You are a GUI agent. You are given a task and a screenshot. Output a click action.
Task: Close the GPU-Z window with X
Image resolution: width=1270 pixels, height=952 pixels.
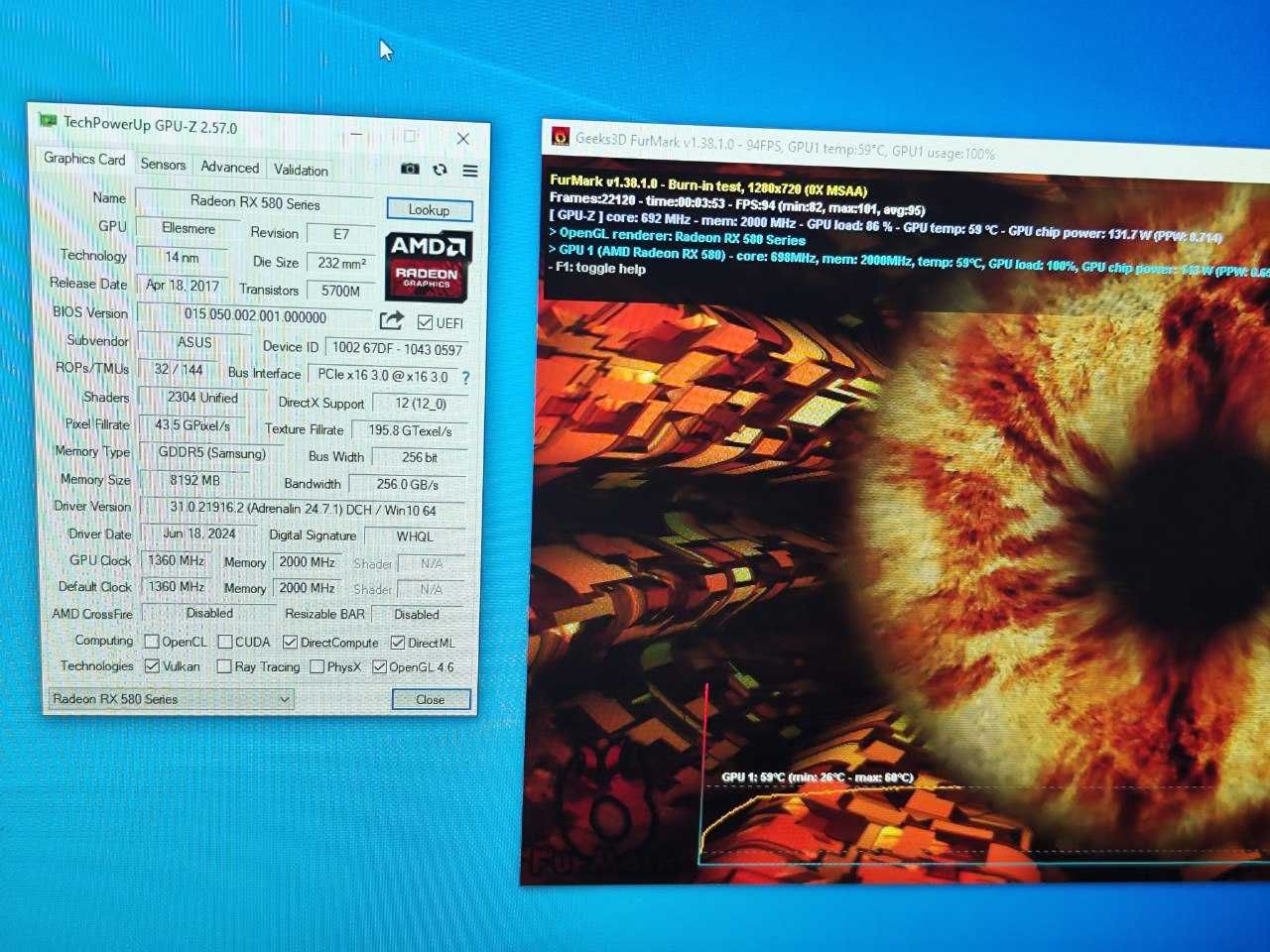463,138
